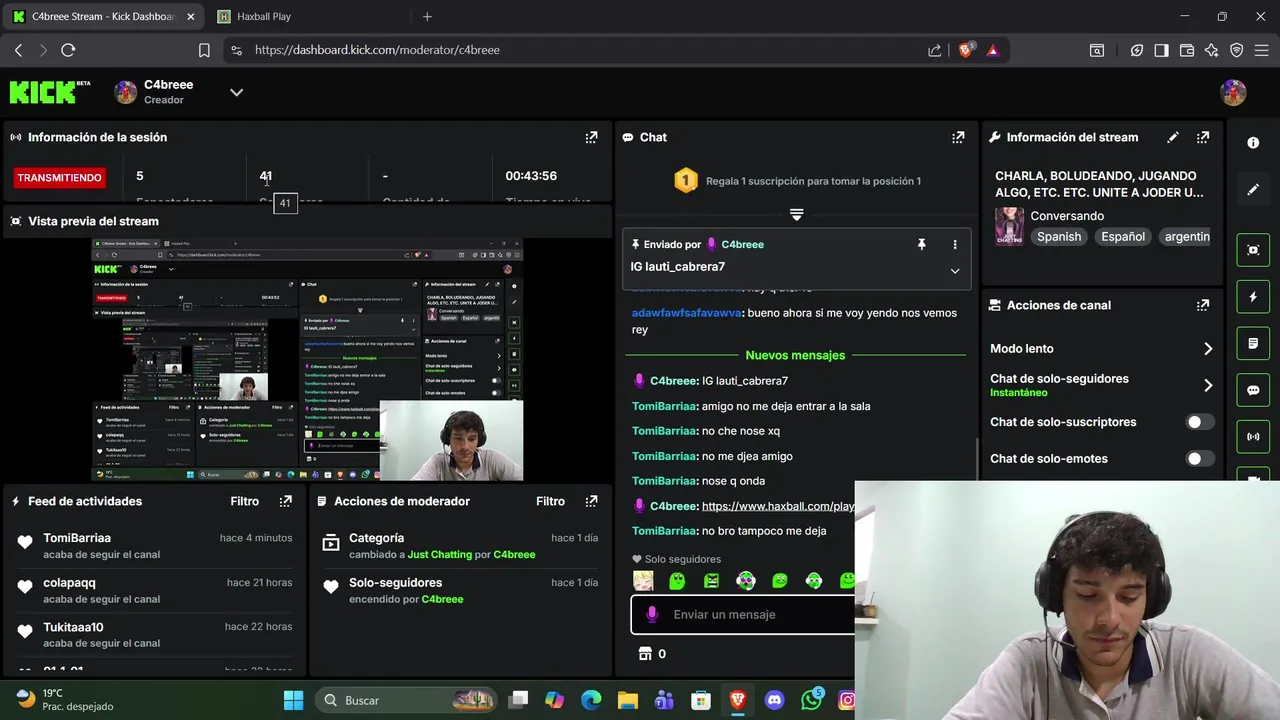Open Modo lento settings arrow
The width and height of the screenshot is (1280, 720).
(x=1208, y=349)
